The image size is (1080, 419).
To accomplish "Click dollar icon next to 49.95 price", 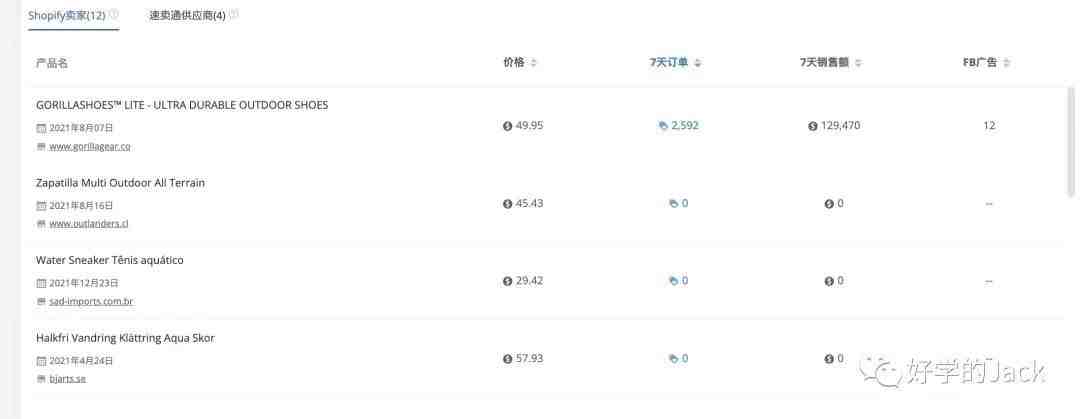I will point(508,126).
